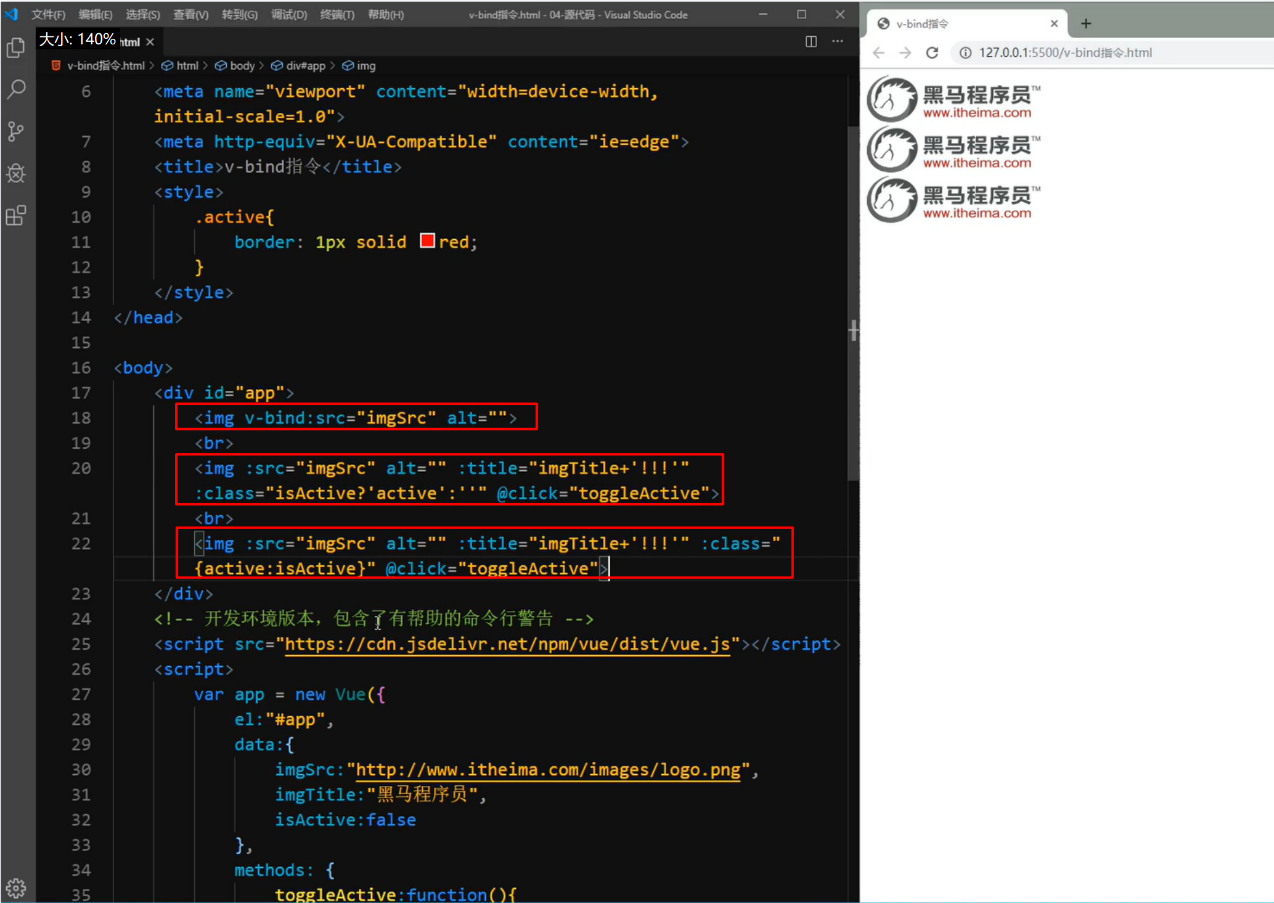Click the .active{ CSS selector line
Image resolution: width=1274 pixels, height=903 pixels.
tap(234, 217)
